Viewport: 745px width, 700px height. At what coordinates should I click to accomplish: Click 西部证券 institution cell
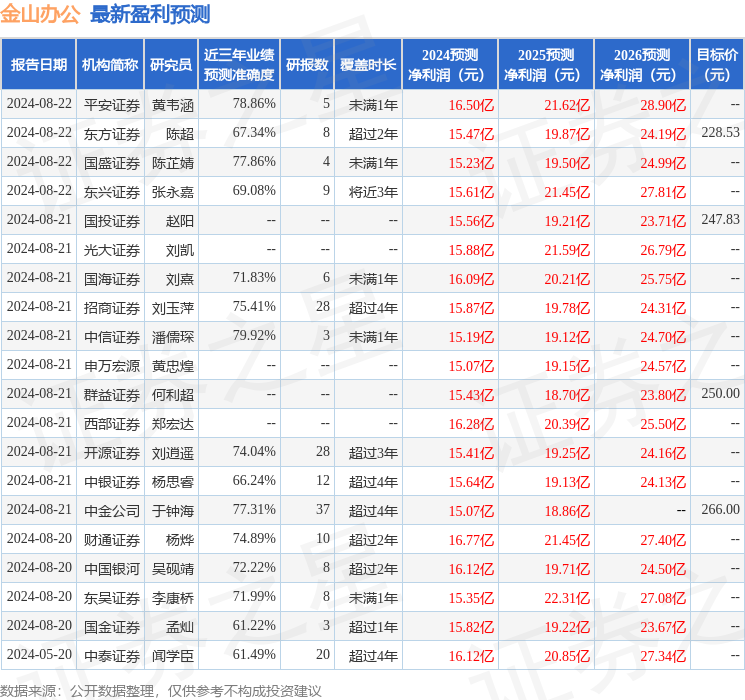112,424
